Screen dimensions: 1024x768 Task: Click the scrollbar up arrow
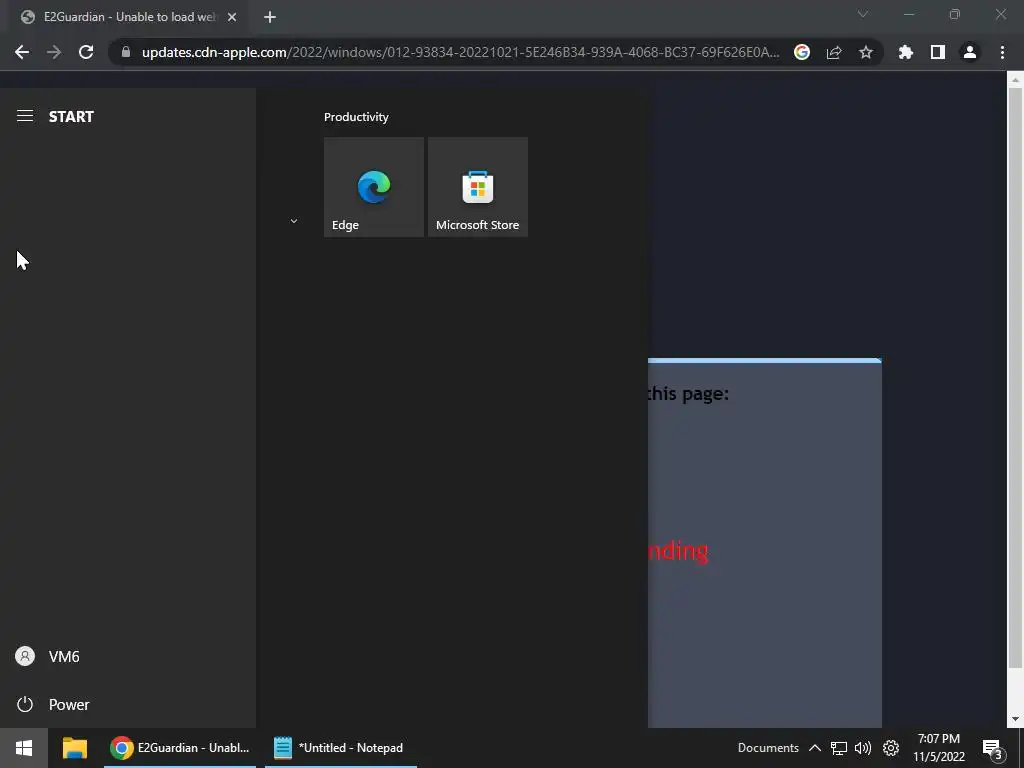pos(1015,80)
